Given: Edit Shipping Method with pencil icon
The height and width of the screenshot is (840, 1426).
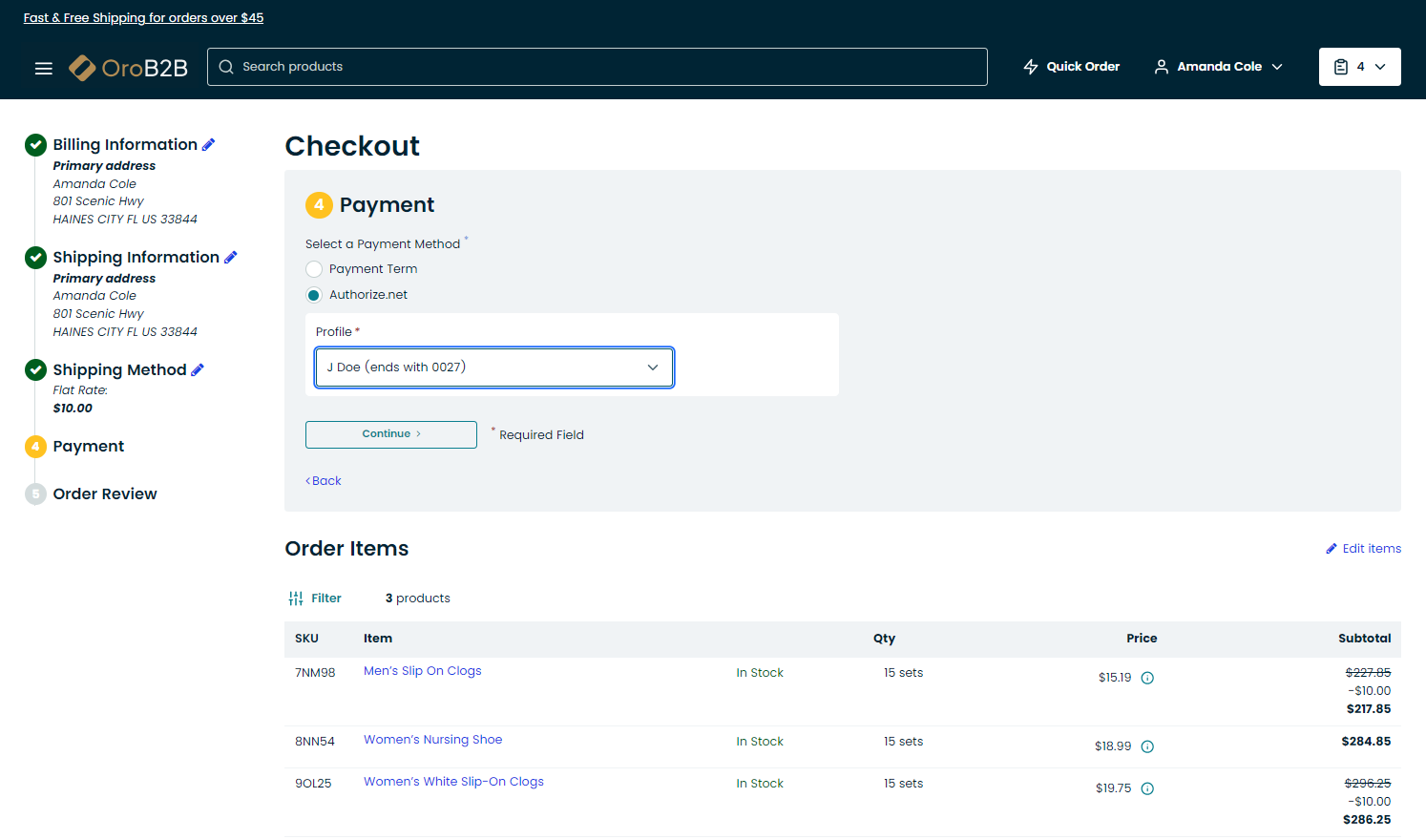Looking at the screenshot, I should (x=198, y=370).
